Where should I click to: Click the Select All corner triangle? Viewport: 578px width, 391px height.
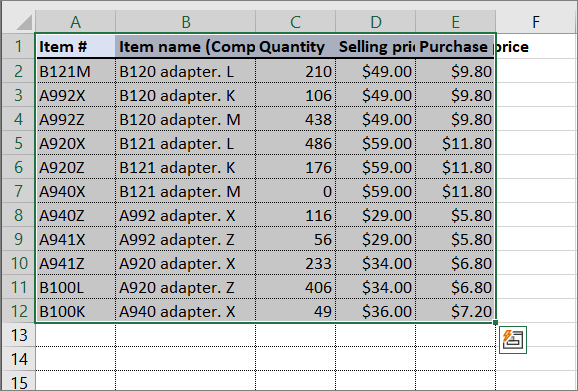tap(24, 22)
